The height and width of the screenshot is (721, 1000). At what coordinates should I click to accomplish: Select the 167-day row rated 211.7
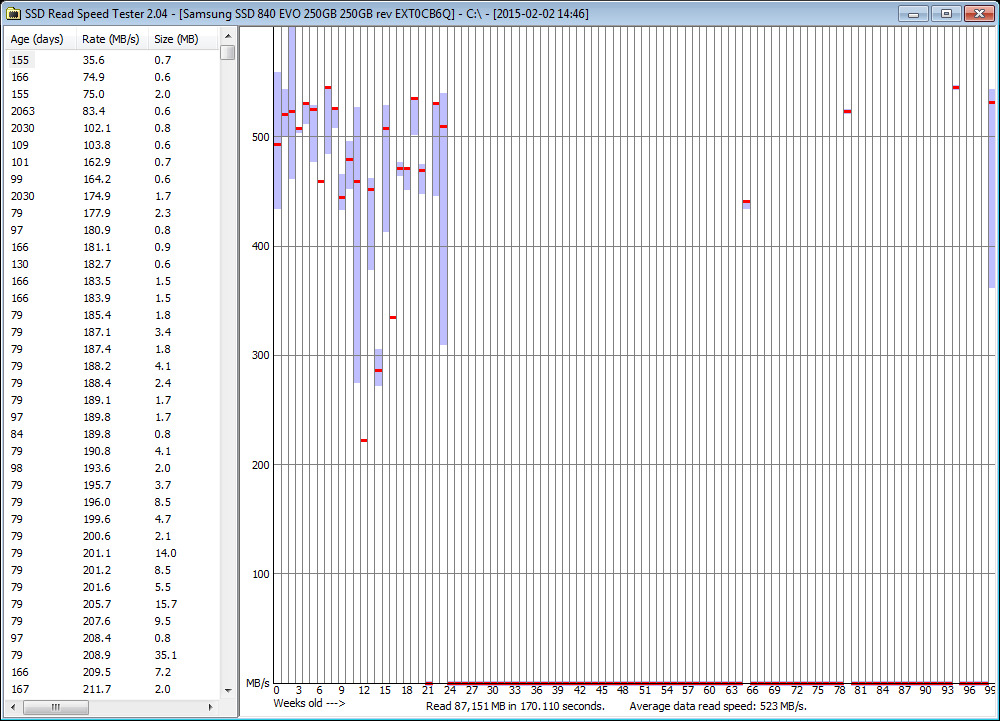pos(112,689)
